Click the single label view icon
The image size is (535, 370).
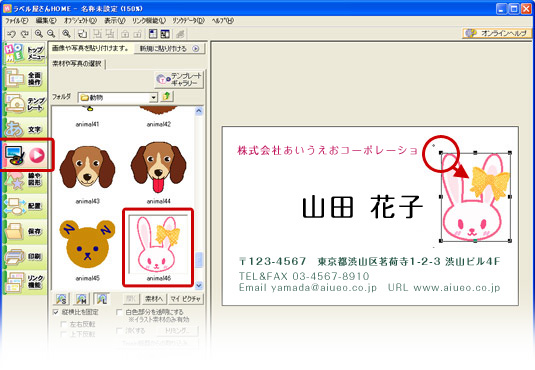coord(153,34)
